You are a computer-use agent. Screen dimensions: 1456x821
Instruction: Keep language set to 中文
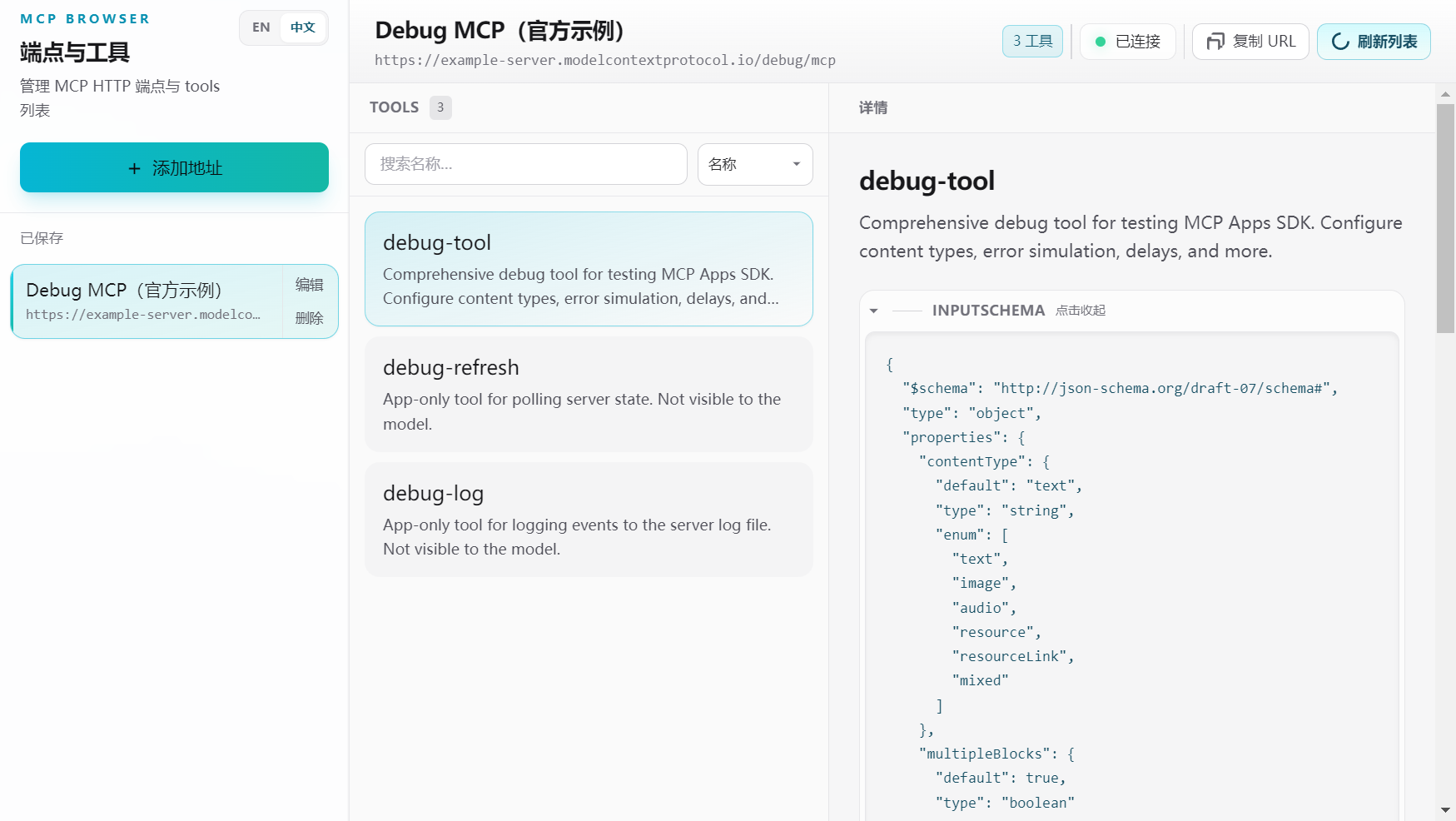point(303,27)
